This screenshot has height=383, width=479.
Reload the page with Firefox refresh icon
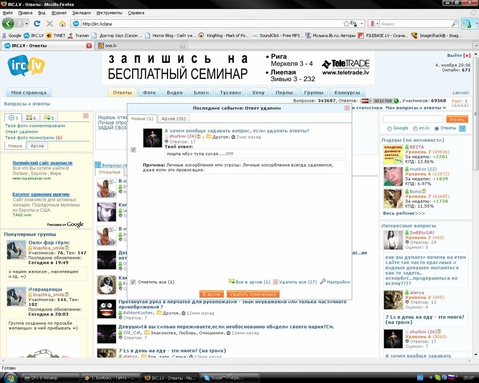(37, 24)
